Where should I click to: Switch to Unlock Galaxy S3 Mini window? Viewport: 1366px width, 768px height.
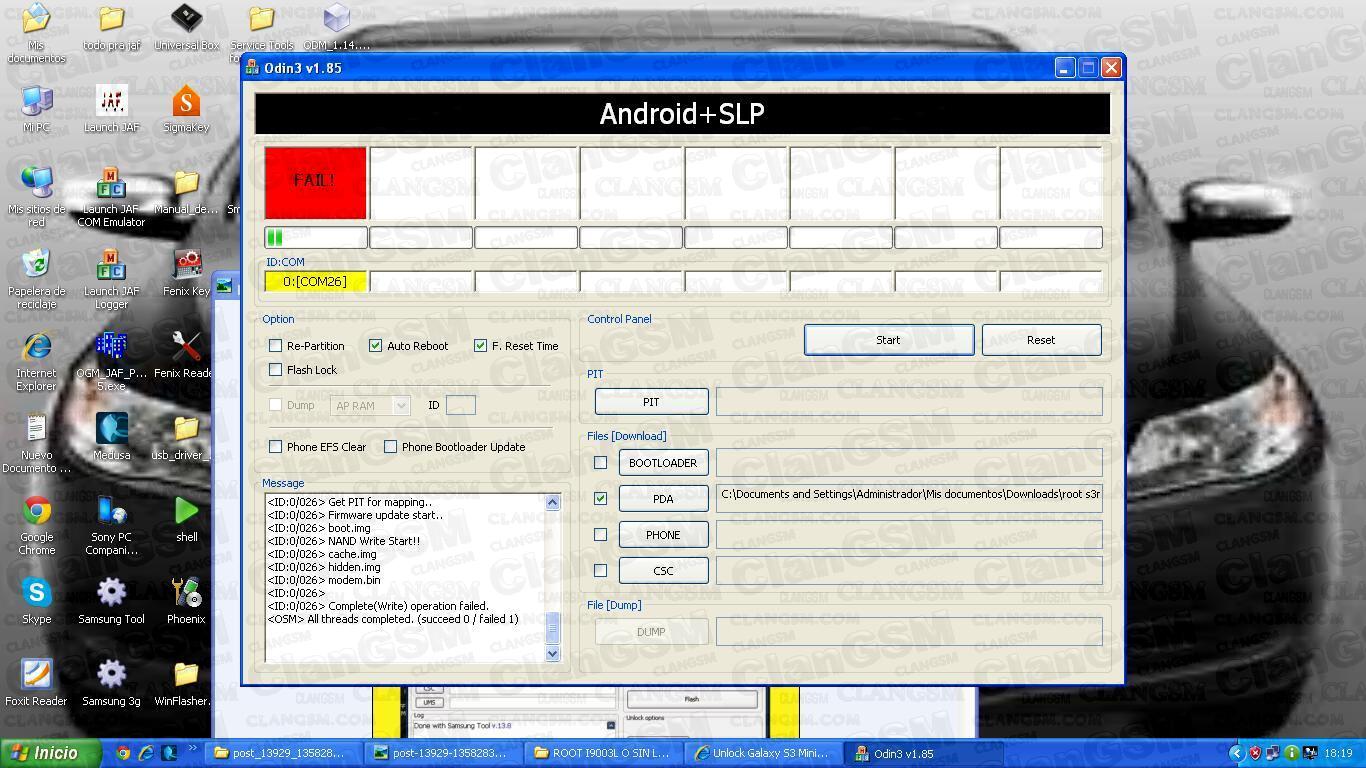point(761,753)
